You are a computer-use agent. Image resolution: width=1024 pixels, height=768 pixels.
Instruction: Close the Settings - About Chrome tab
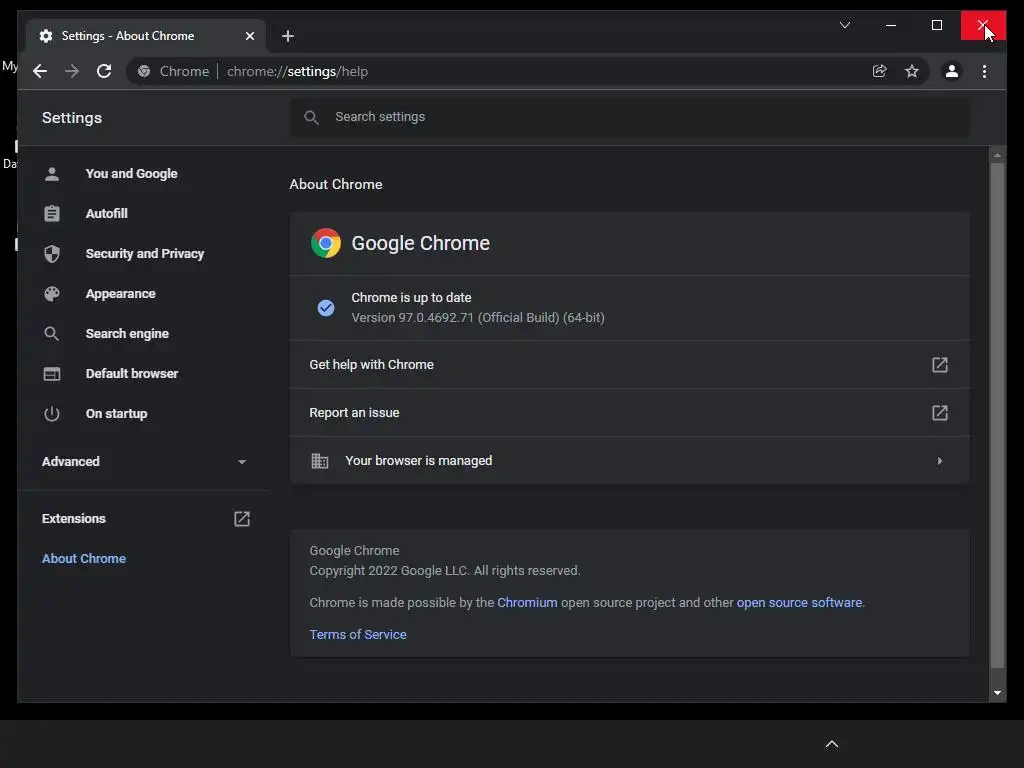click(x=249, y=36)
